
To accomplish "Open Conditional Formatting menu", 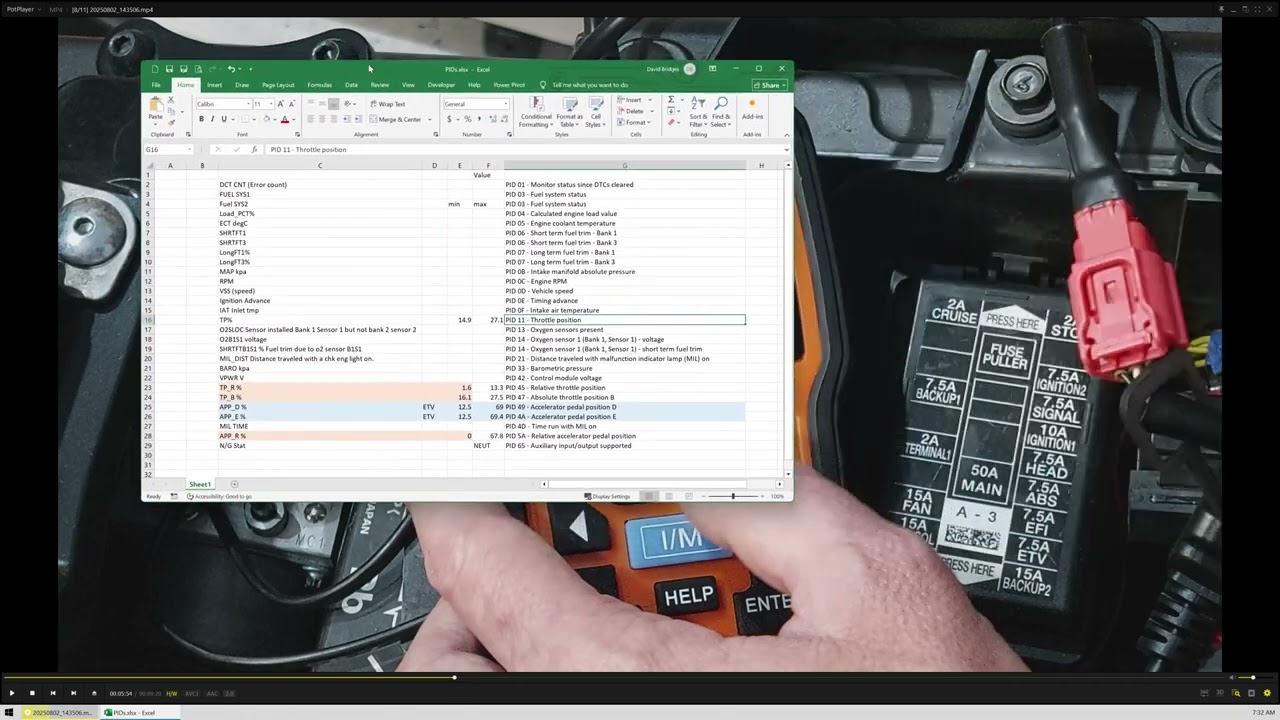I will 536,112.
